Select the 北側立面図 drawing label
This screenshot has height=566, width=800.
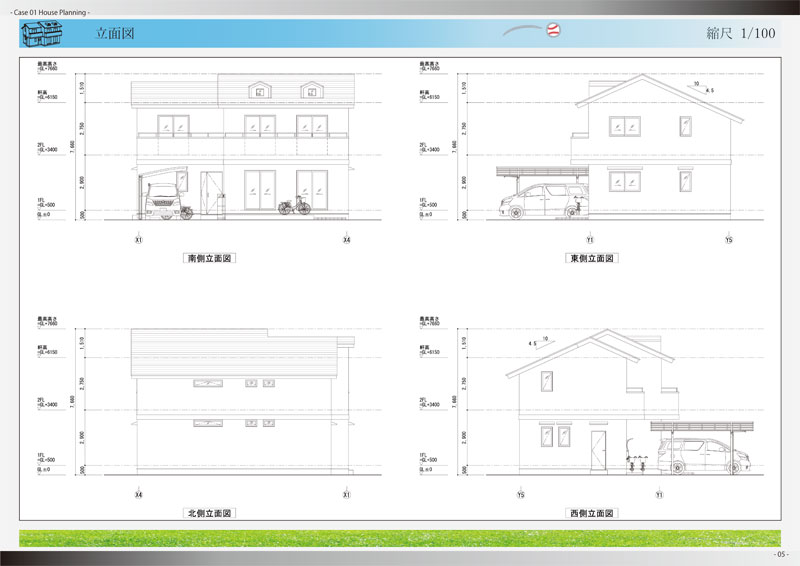tap(210, 513)
